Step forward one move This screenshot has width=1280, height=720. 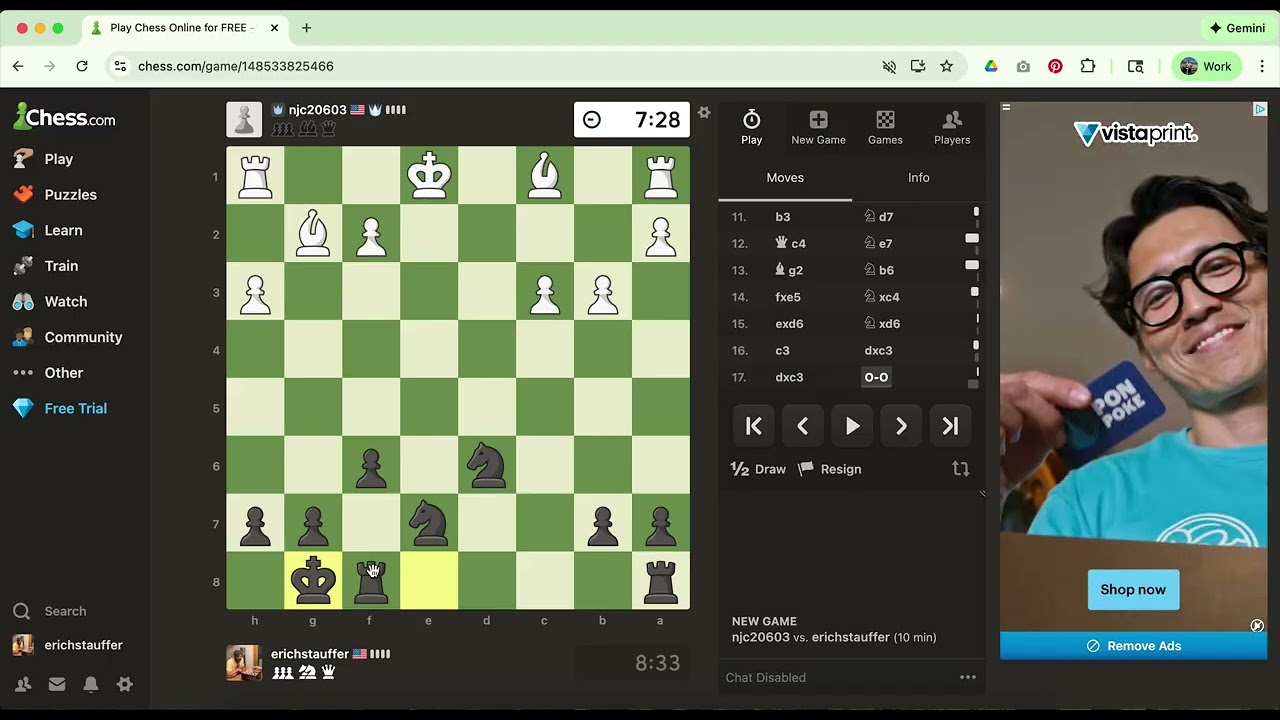pyautogui.click(x=901, y=426)
